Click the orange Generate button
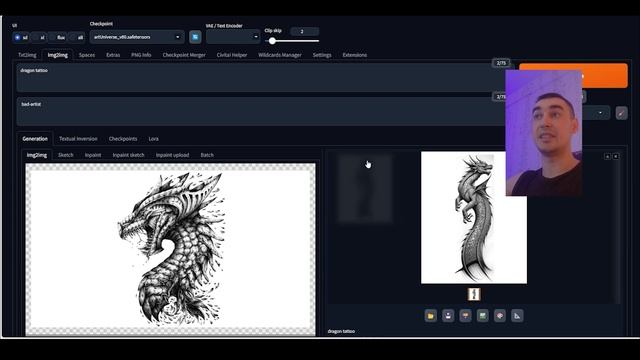The image size is (640, 360). tap(573, 76)
